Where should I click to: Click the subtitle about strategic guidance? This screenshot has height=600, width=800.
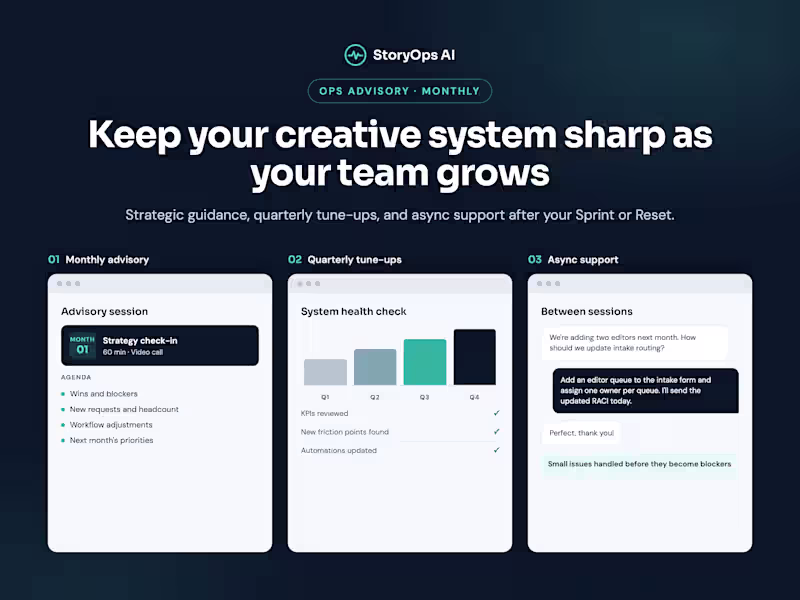400,215
